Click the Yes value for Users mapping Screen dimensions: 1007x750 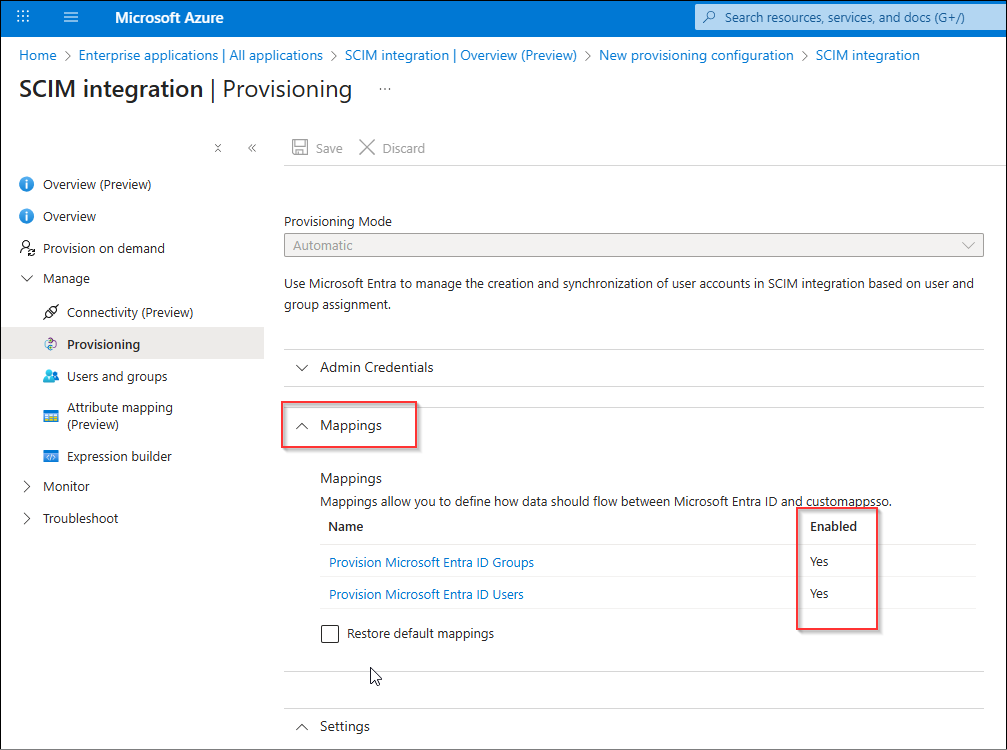coord(819,594)
